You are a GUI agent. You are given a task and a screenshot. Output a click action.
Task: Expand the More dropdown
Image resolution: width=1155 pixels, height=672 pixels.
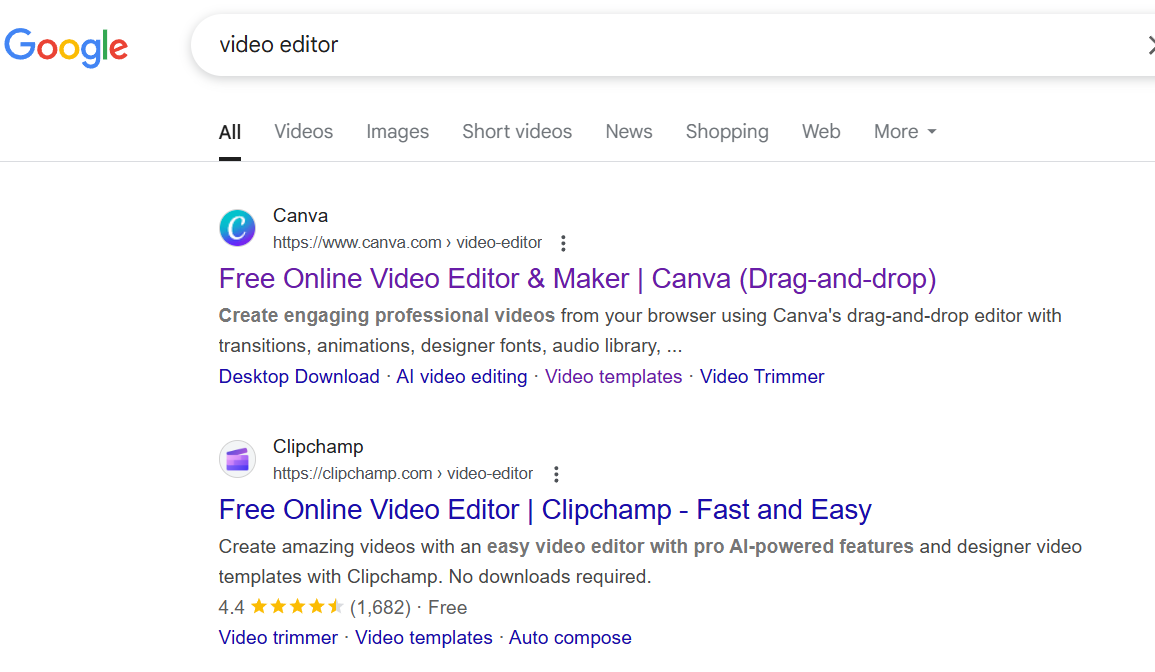pos(905,132)
